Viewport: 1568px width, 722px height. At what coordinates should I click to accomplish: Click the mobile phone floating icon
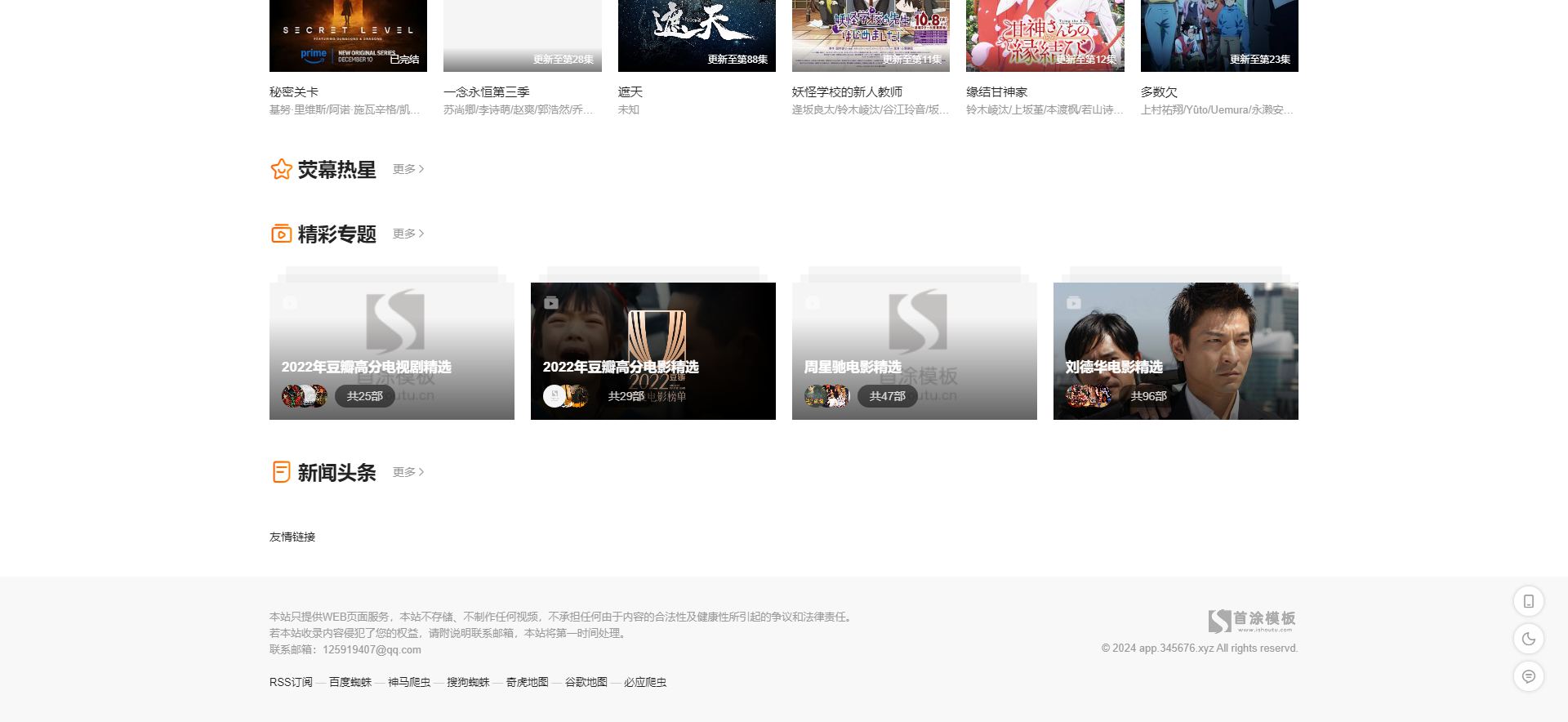tap(1528, 602)
